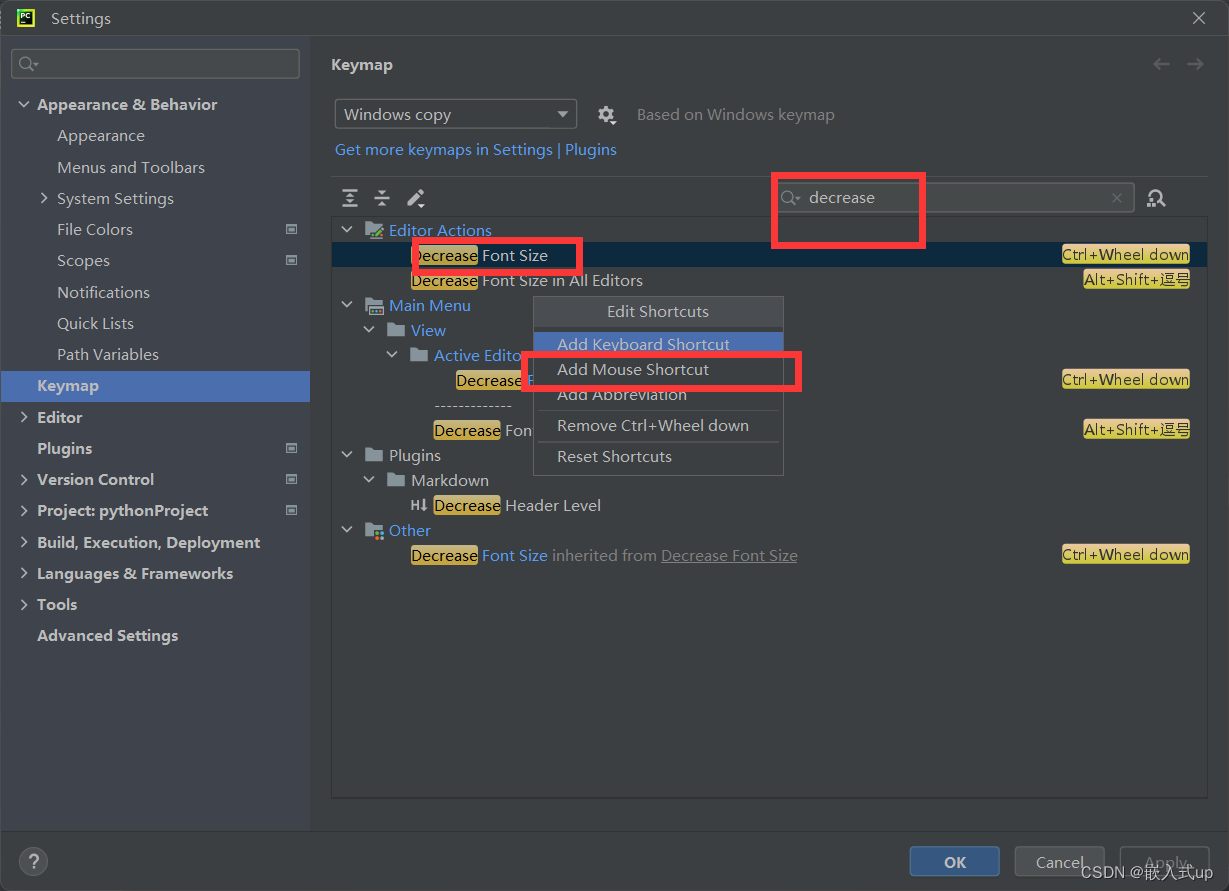Collapse the Other keymap group
1229x891 pixels.
click(x=347, y=530)
